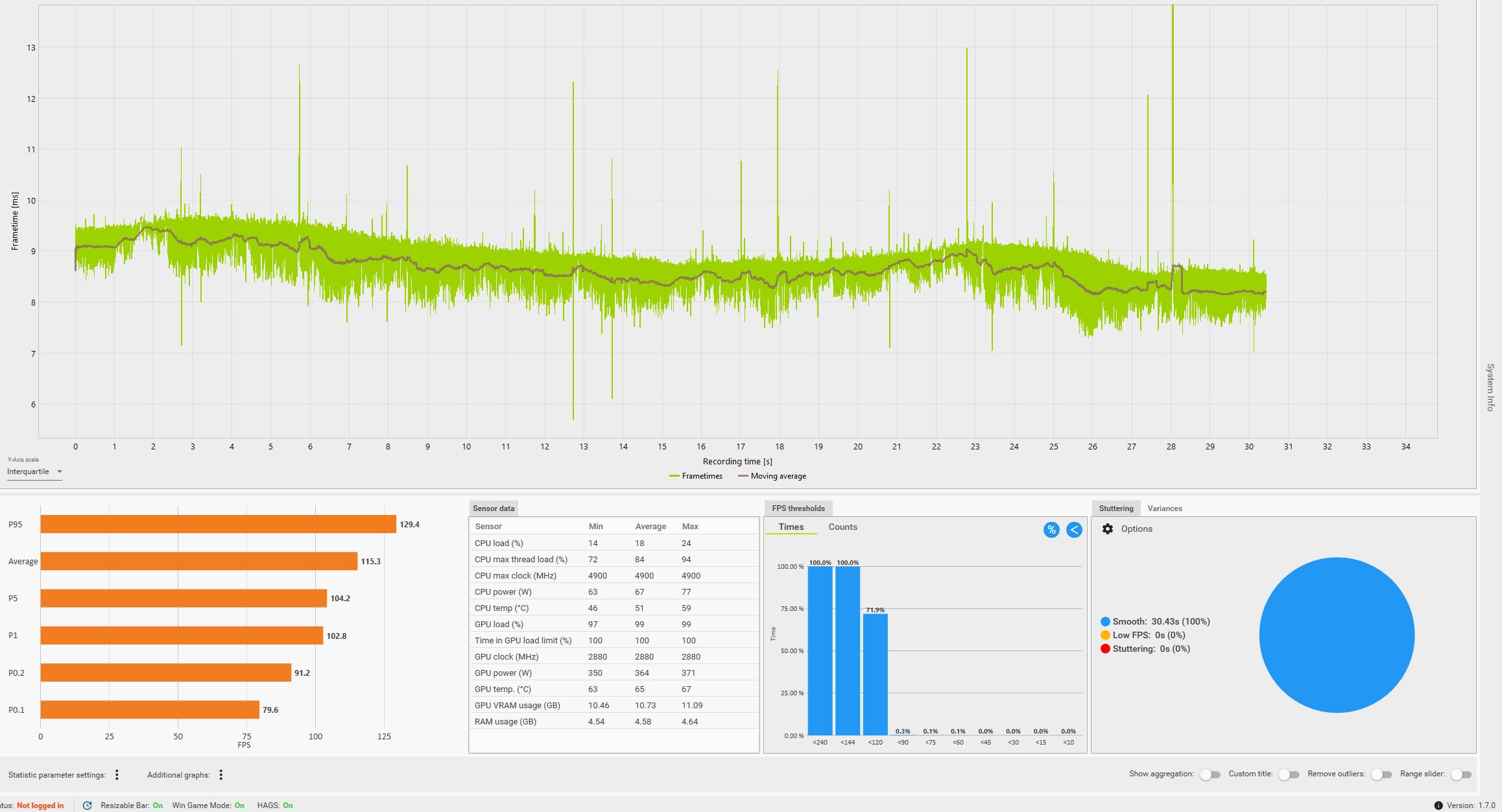1502x812 pixels.
Task: Expand the System Info side panel
Action: pos(1490,387)
